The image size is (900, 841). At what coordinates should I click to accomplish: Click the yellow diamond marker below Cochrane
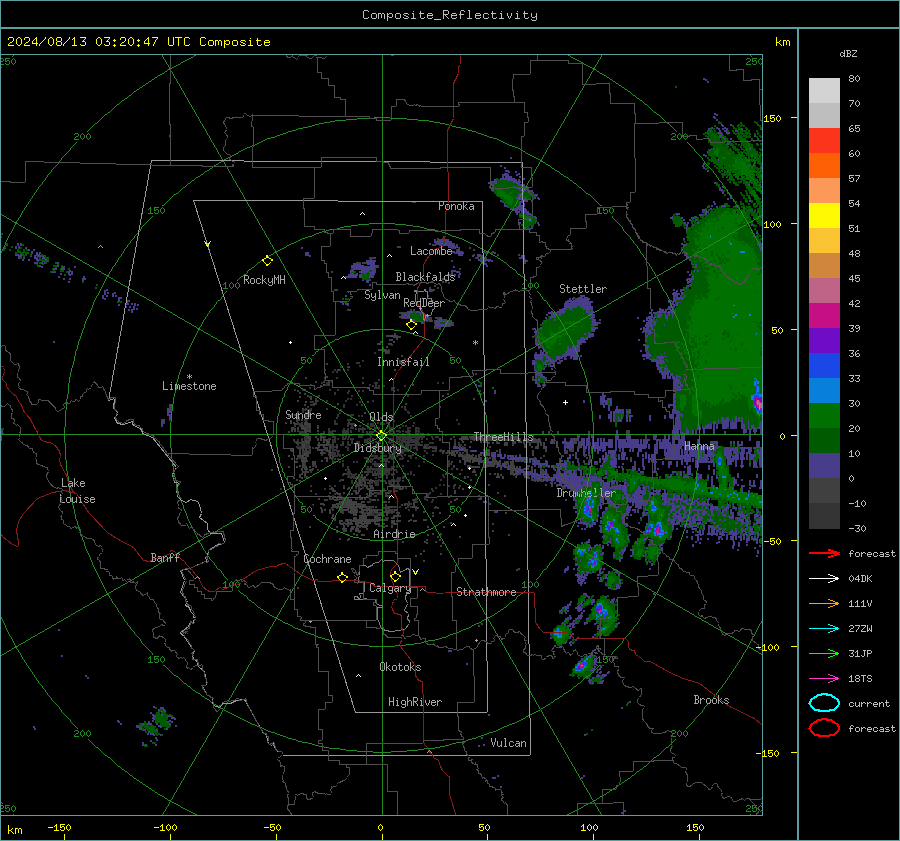[x=342, y=577]
